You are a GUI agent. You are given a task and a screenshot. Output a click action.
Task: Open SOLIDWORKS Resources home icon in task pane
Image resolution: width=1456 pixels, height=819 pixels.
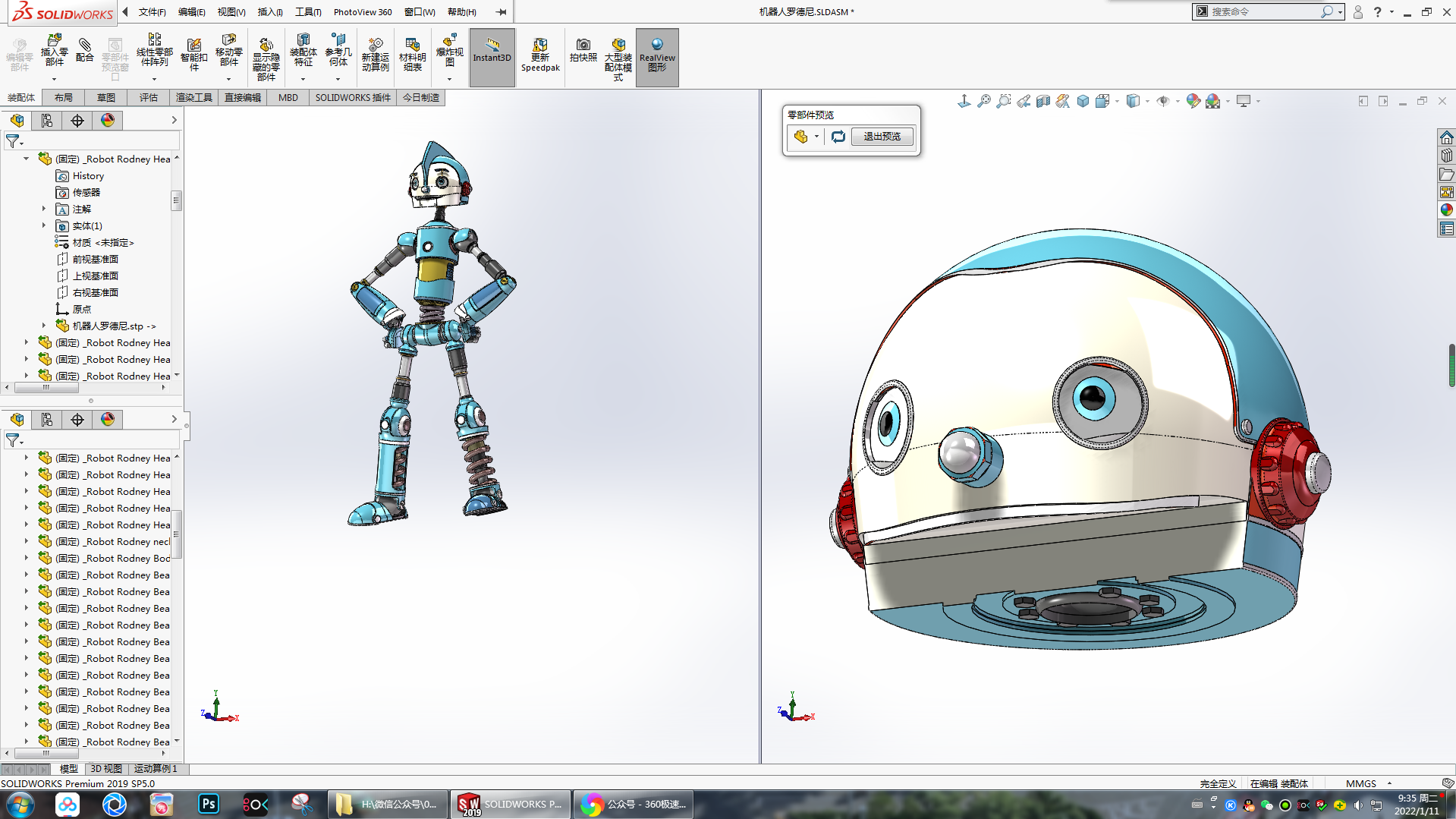(x=1446, y=137)
